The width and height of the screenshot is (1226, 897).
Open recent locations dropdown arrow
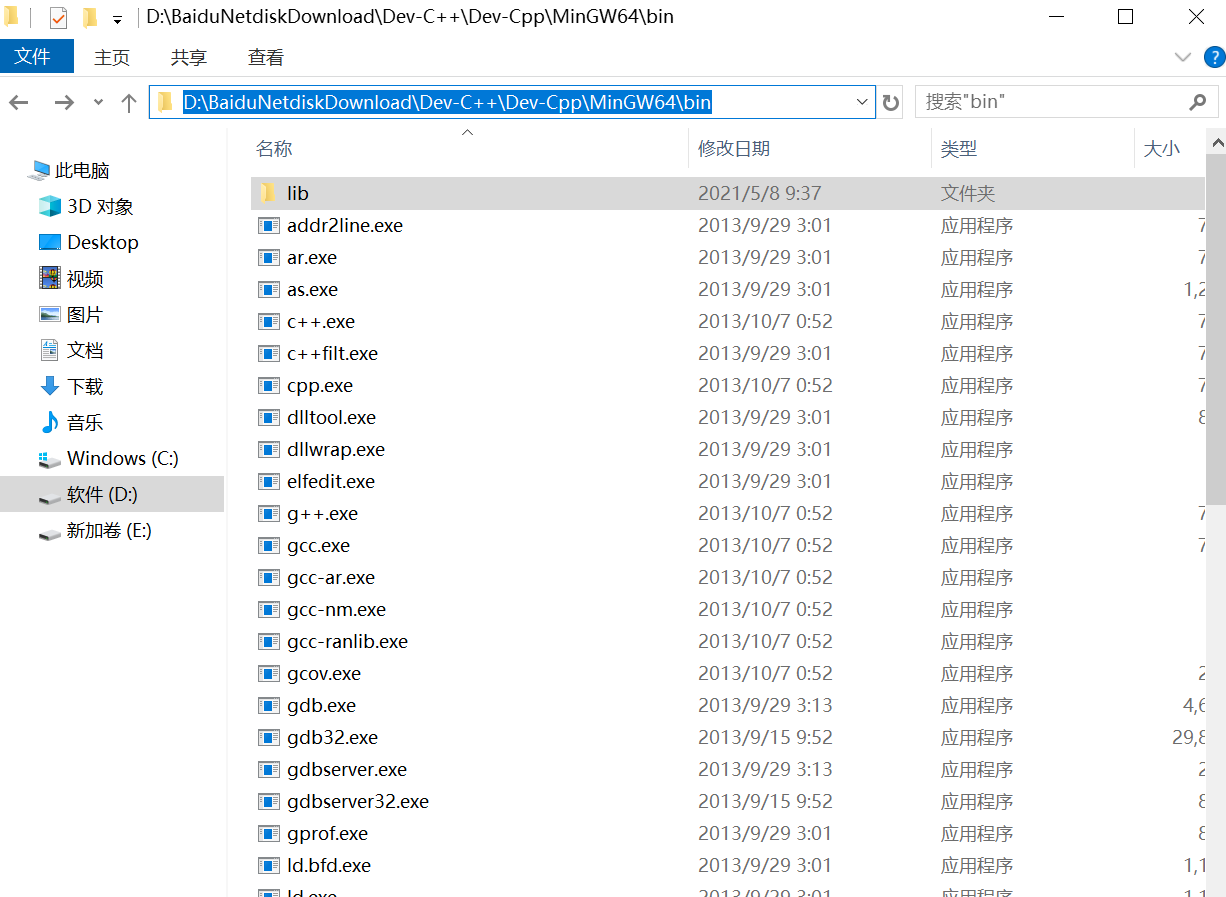(98, 102)
